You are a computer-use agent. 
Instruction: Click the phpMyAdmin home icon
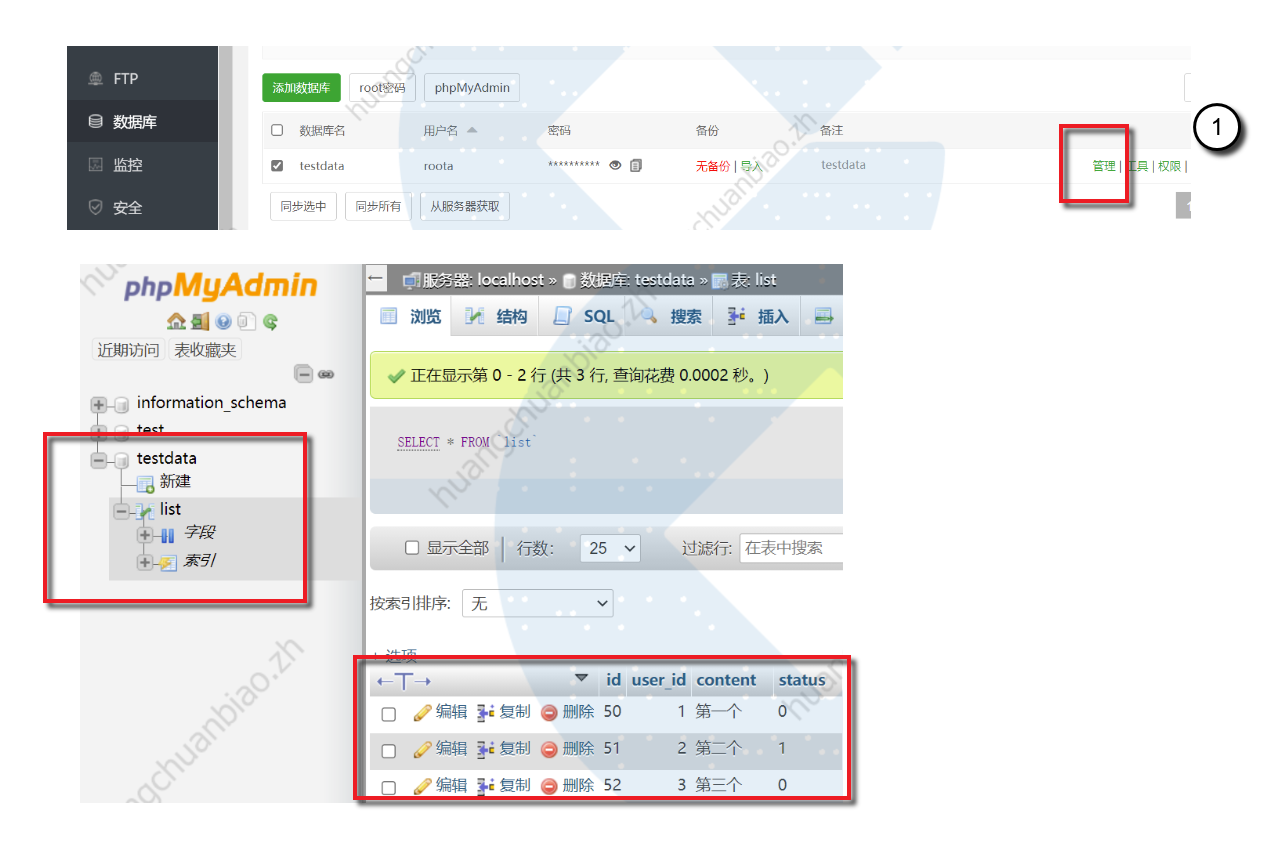pyautogui.click(x=177, y=321)
